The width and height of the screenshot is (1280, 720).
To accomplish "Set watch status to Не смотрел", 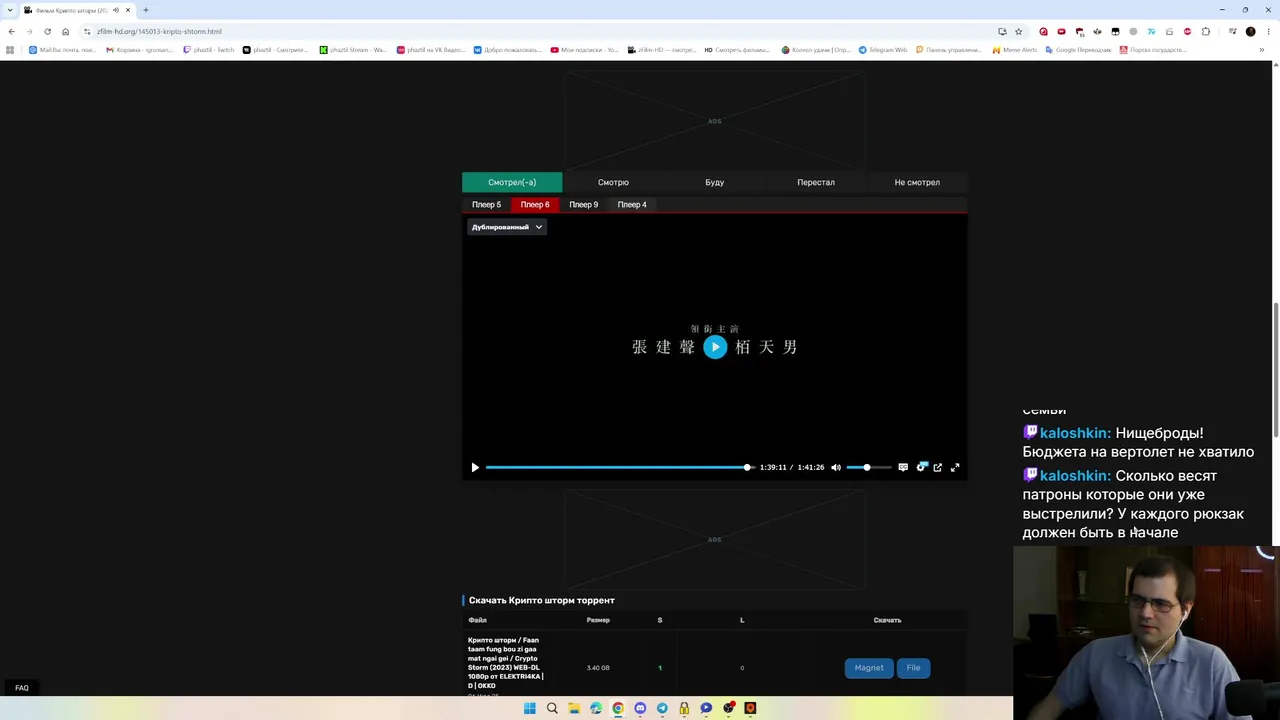I will click(x=917, y=182).
